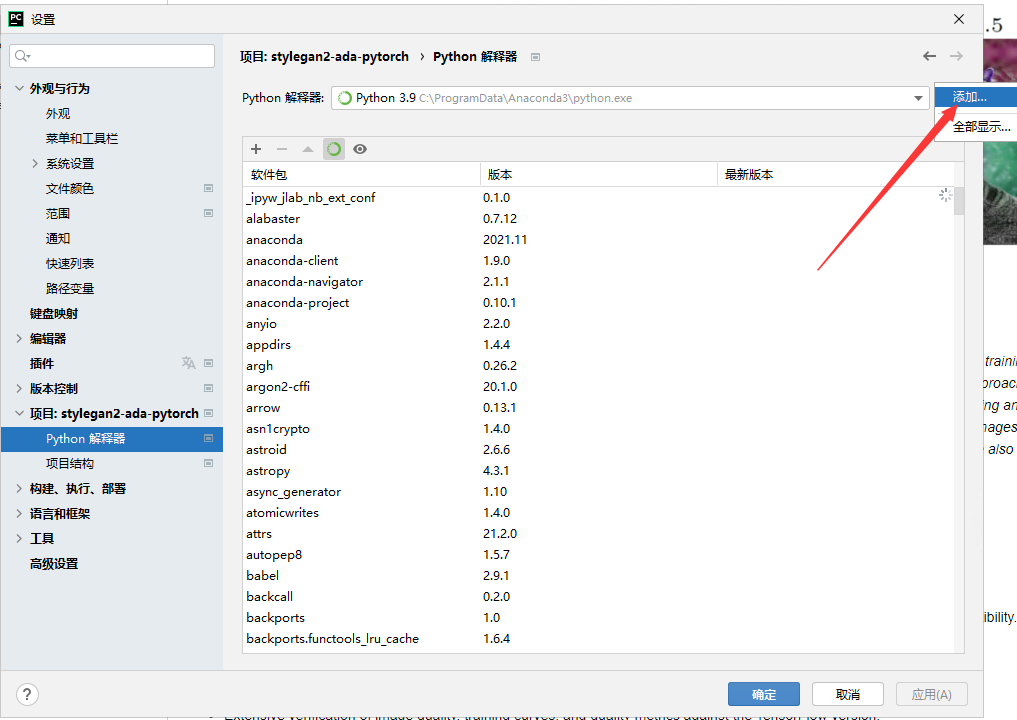The width and height of the screenshot is (1017, 720).
Task: Expand the 系统设置 node
Action: tap(35, 163)
